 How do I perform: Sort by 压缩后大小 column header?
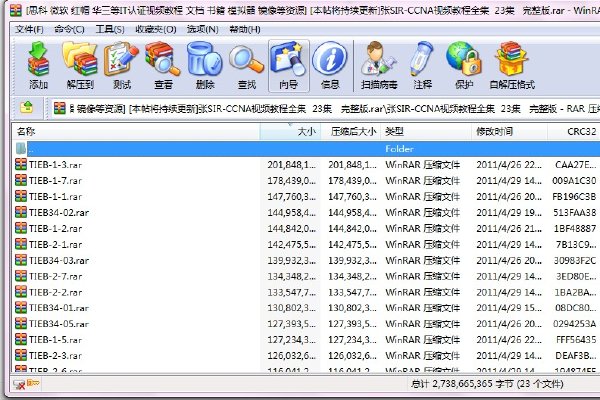(351, 132)
